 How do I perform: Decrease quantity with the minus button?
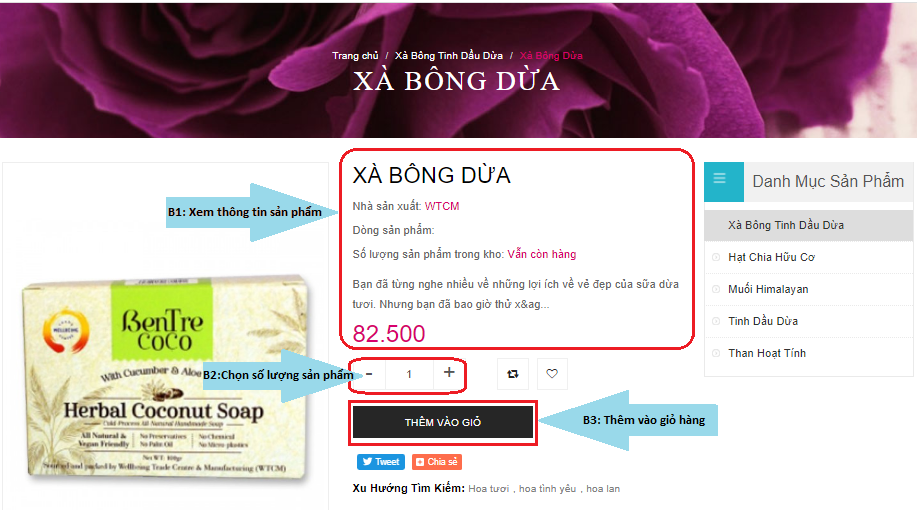(x=369, y=374)
